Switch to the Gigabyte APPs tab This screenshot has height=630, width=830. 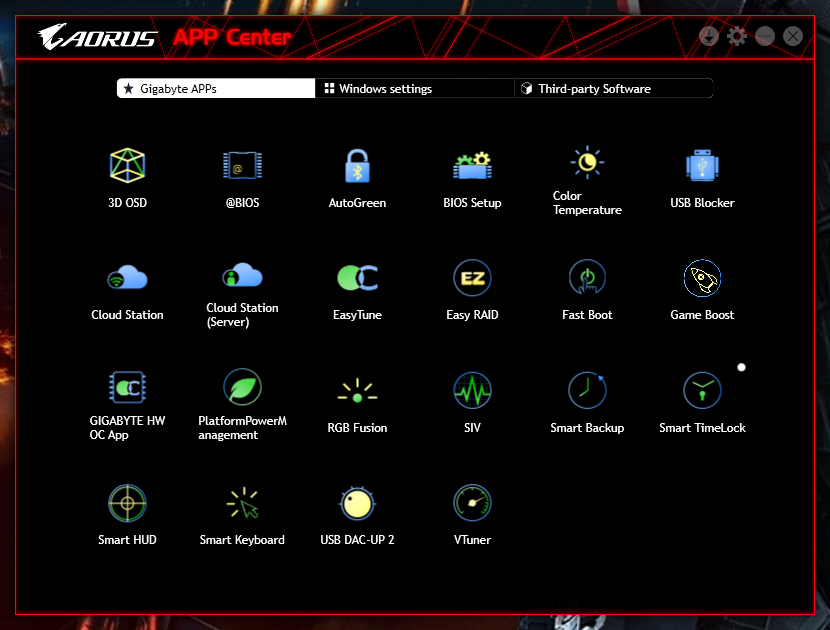[216, 88]
